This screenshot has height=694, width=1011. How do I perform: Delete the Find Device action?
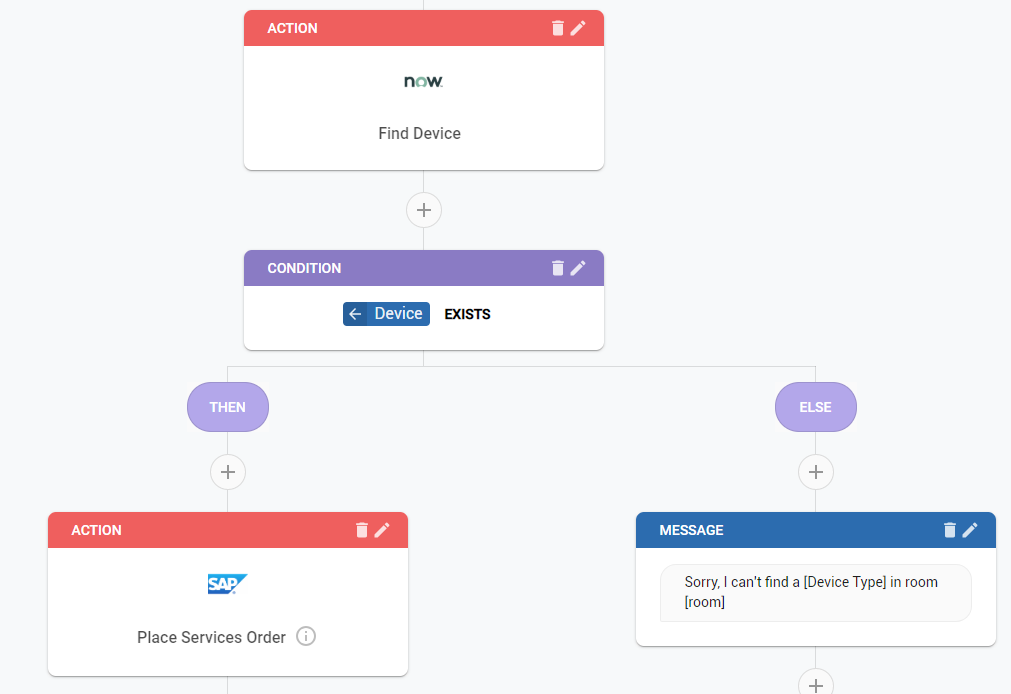pos(559,28)
